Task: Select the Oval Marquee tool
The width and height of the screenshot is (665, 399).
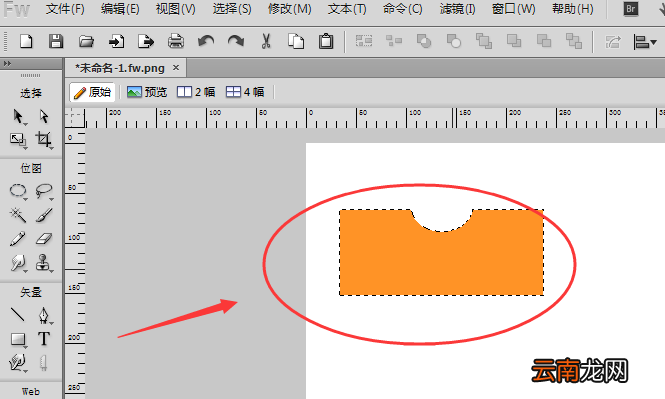Action: click(18, 191)
